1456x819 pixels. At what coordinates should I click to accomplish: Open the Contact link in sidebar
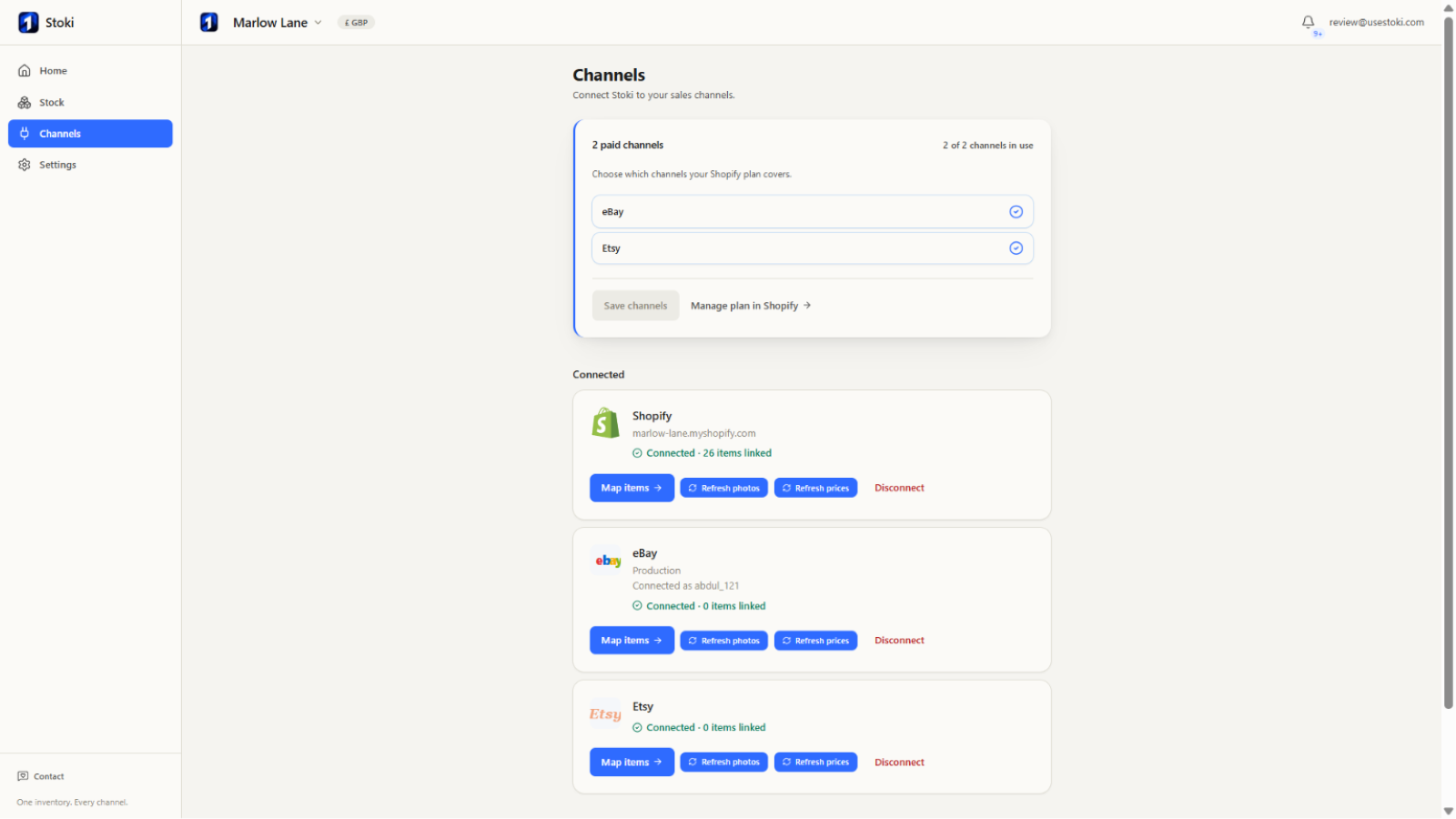click(x=41, y=776)
